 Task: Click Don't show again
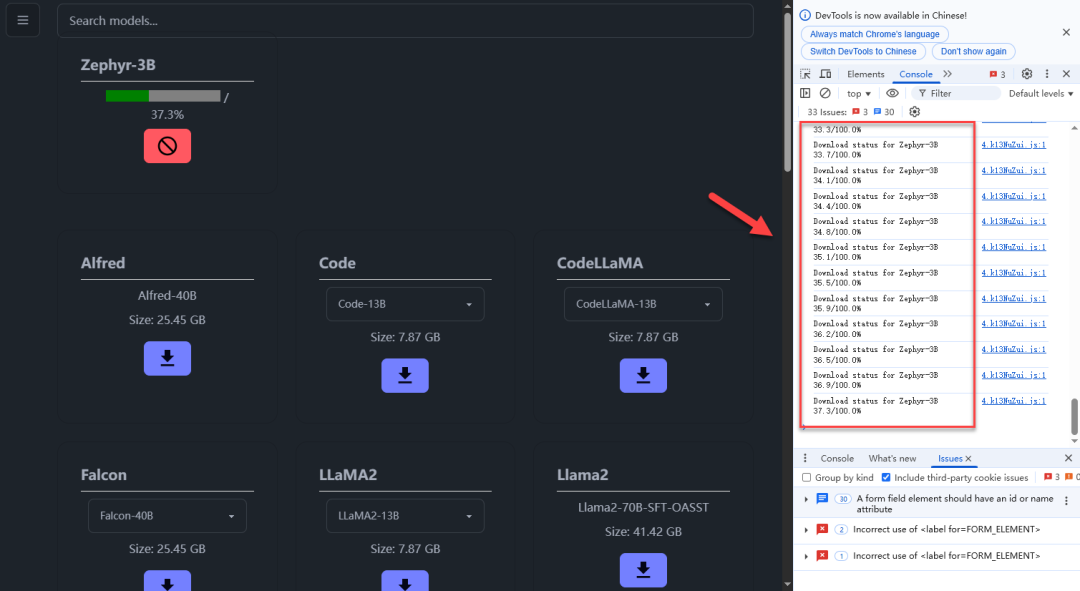pyautogui.click(x=973, y=51)
